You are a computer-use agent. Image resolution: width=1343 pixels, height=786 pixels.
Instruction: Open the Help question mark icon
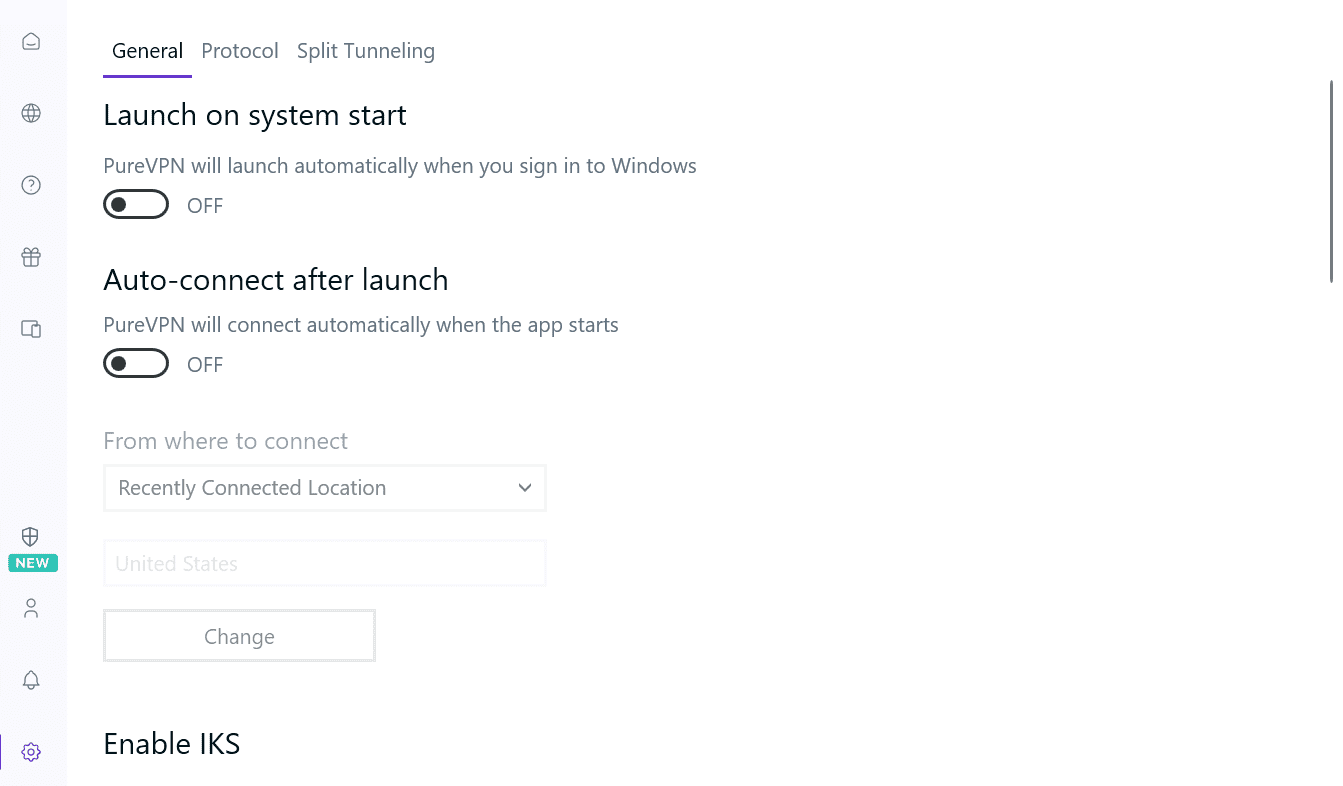point(31,185)
